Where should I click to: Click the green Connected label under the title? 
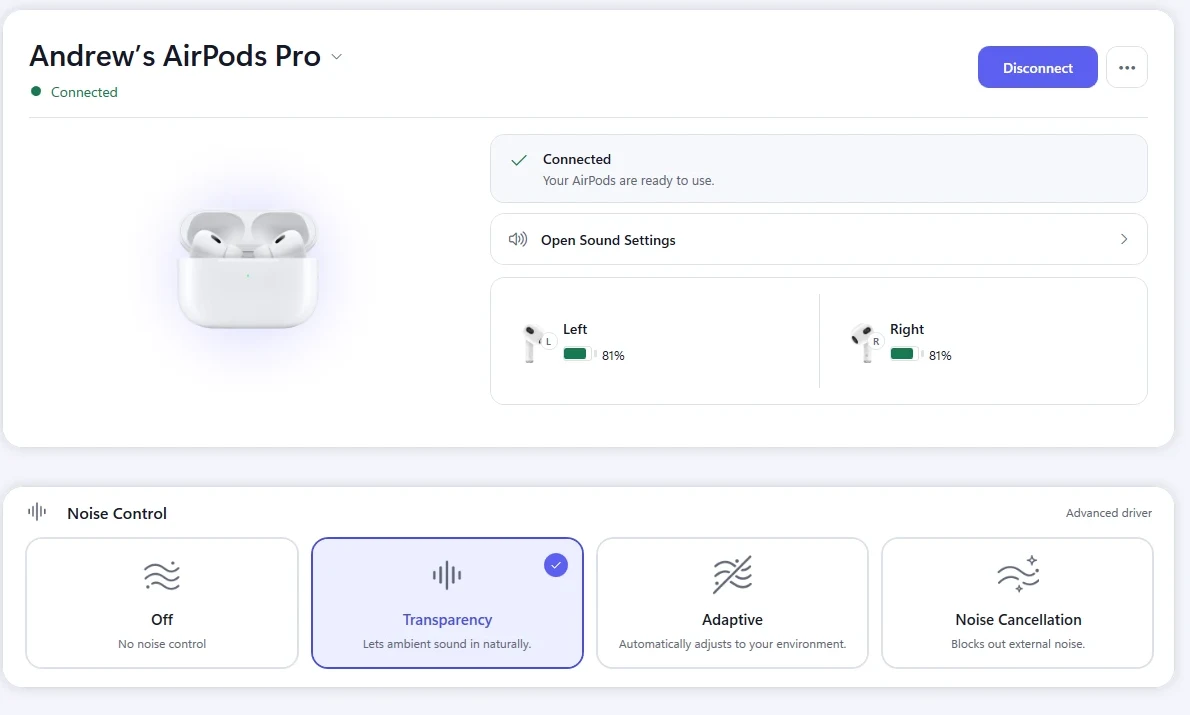pyautogui.click(x=84, y=92)
